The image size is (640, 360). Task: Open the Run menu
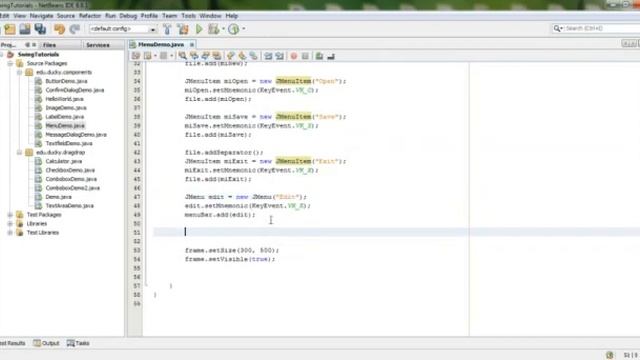click(x=110, y=16)
